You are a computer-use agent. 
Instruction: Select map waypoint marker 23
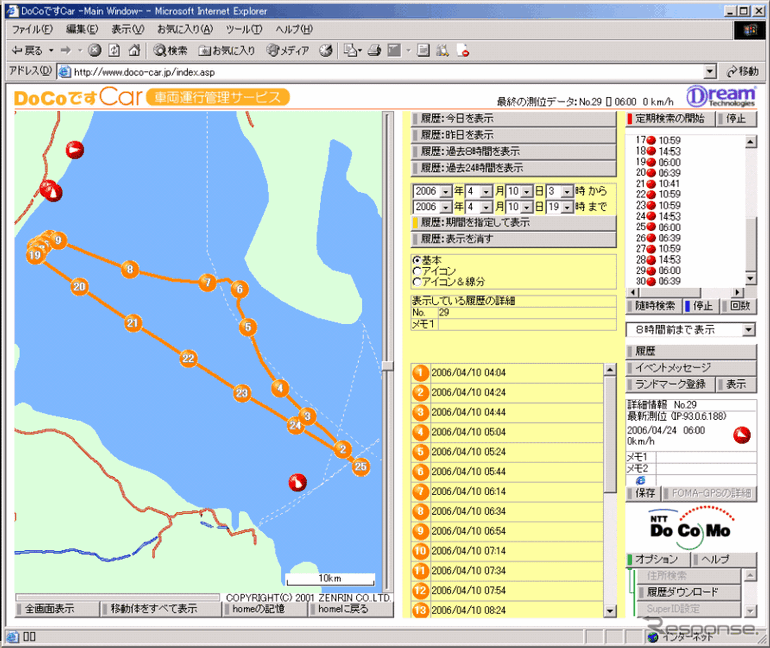[242, 393]
